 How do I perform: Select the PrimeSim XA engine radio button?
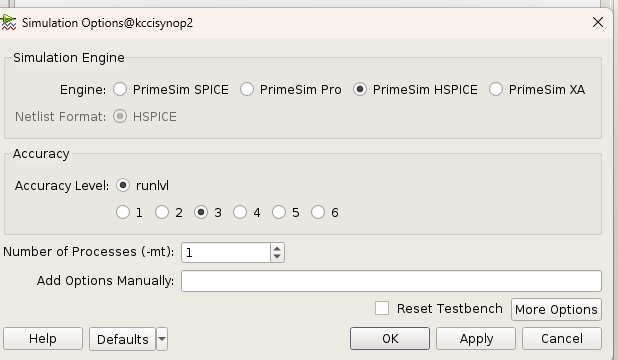pyautogui.click(x=495, y=90)
